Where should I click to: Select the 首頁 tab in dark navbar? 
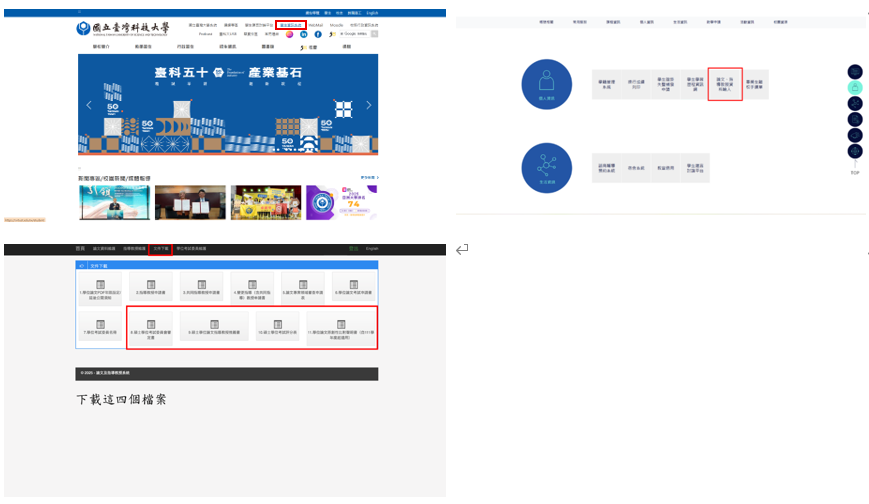[x=81, y=248]
